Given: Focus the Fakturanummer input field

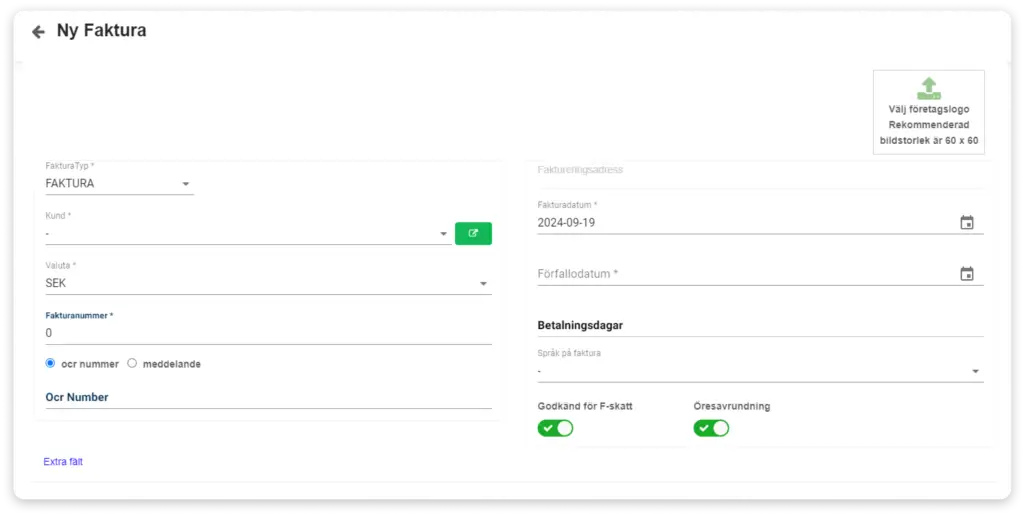Looking at the screenshot, I should 268,333.
